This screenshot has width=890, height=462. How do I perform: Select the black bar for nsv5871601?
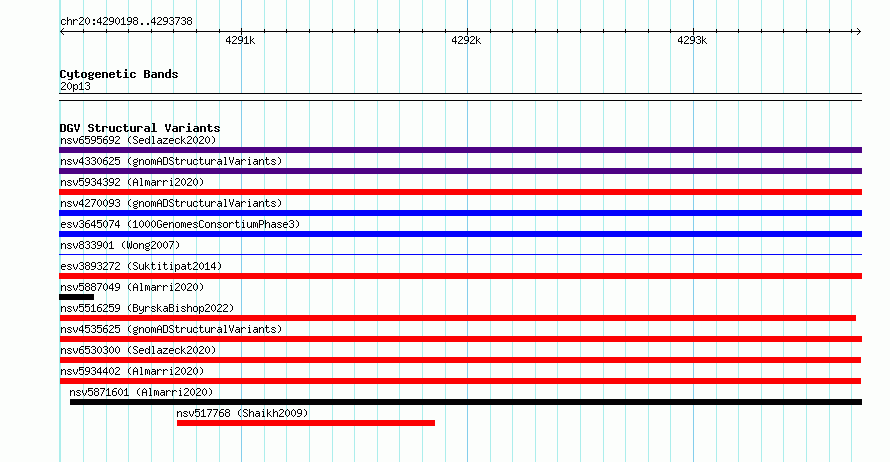[466, 402]
